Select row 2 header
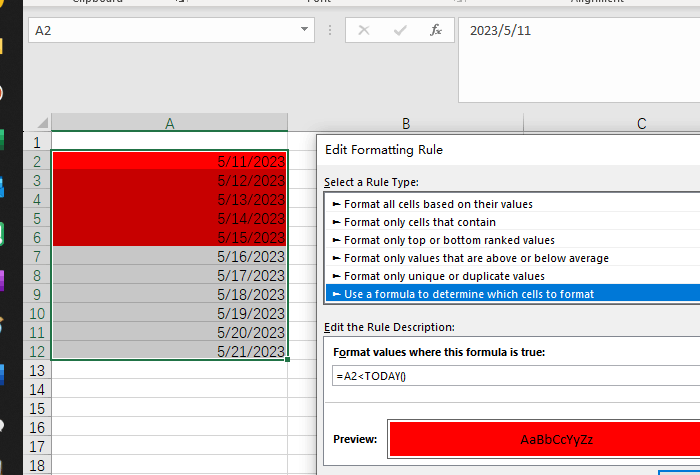 pos(37,162)
